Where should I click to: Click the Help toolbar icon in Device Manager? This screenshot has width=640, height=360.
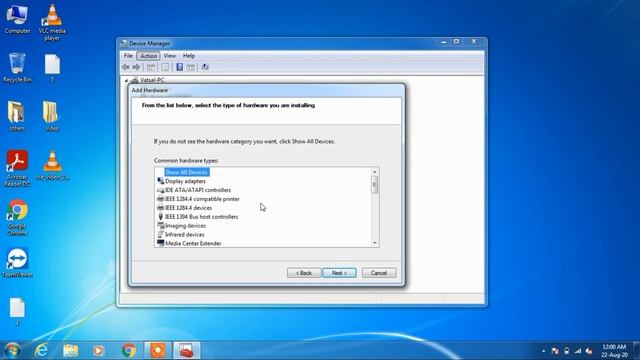[x=179, y=67]
